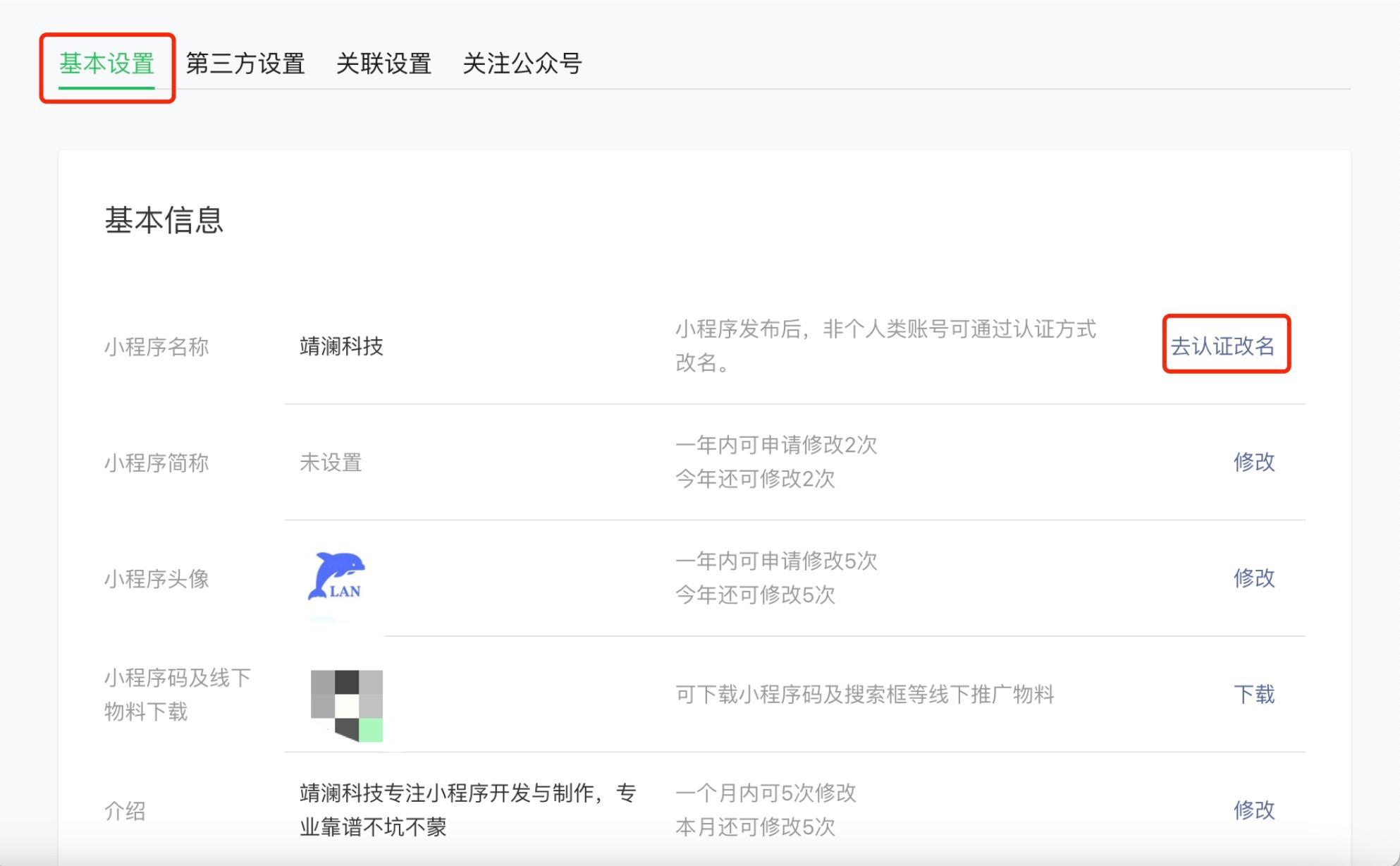Select the 关联设置 tab

point(383,64)
